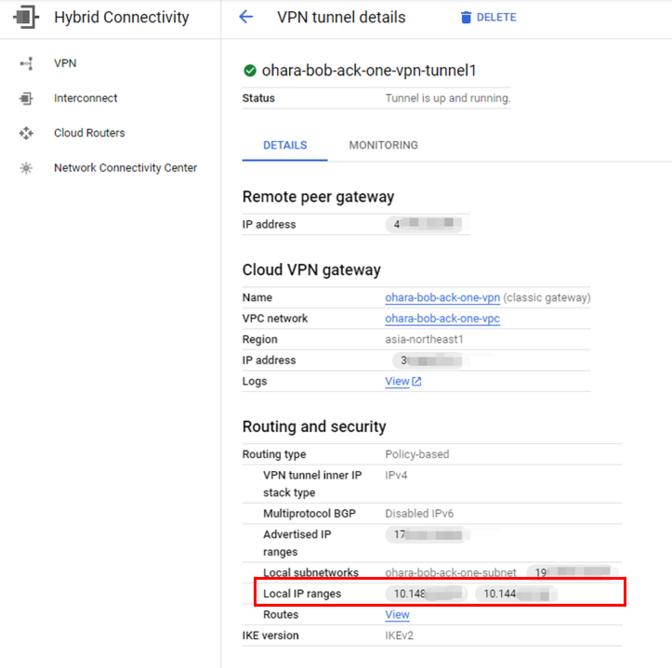Open the ohara-bob-ack-one-vpn gateway link
Viewport: 672px width, 668px height.
[x=442, y=298]
